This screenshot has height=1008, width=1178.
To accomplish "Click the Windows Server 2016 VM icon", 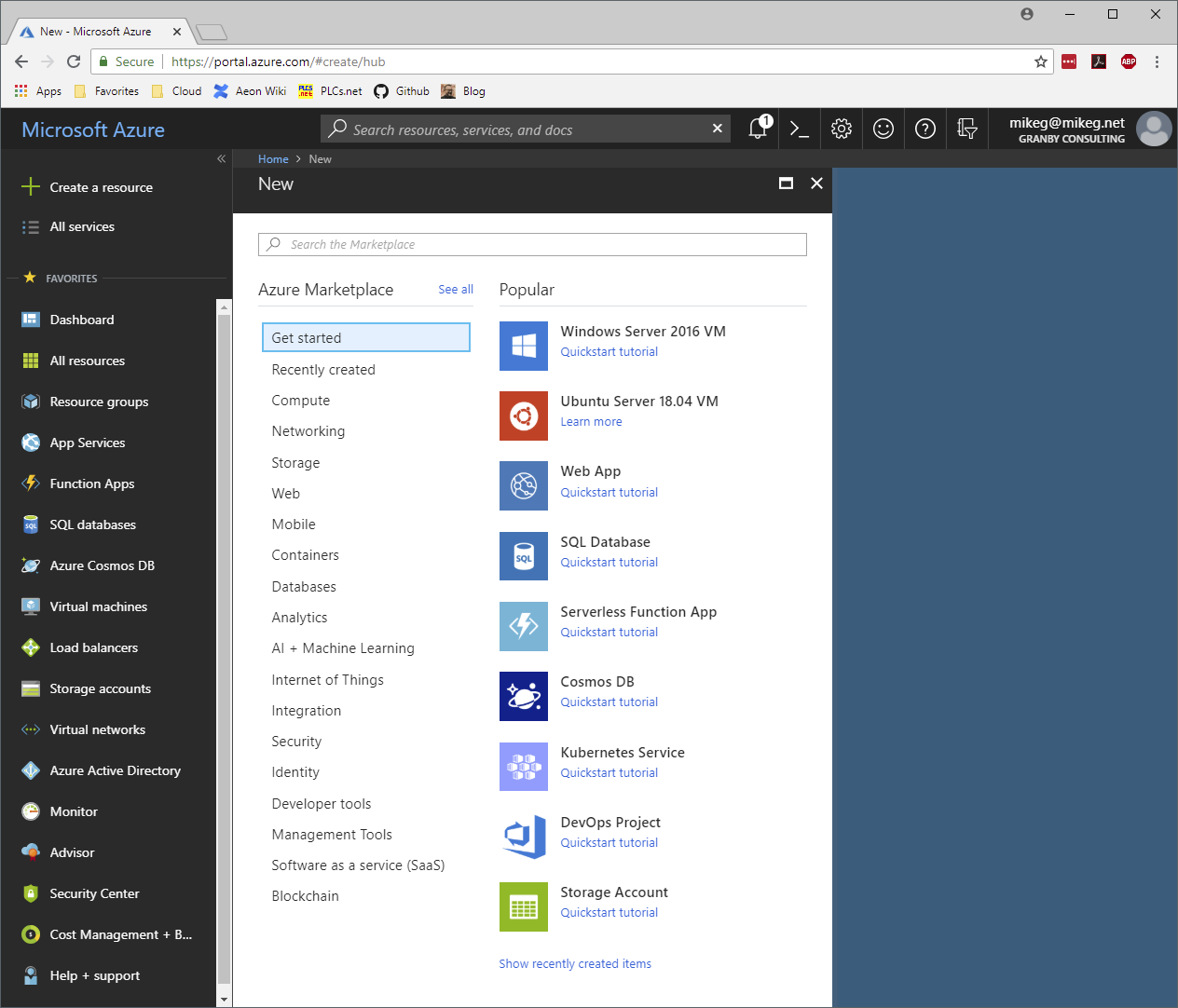I will [524, 346].
